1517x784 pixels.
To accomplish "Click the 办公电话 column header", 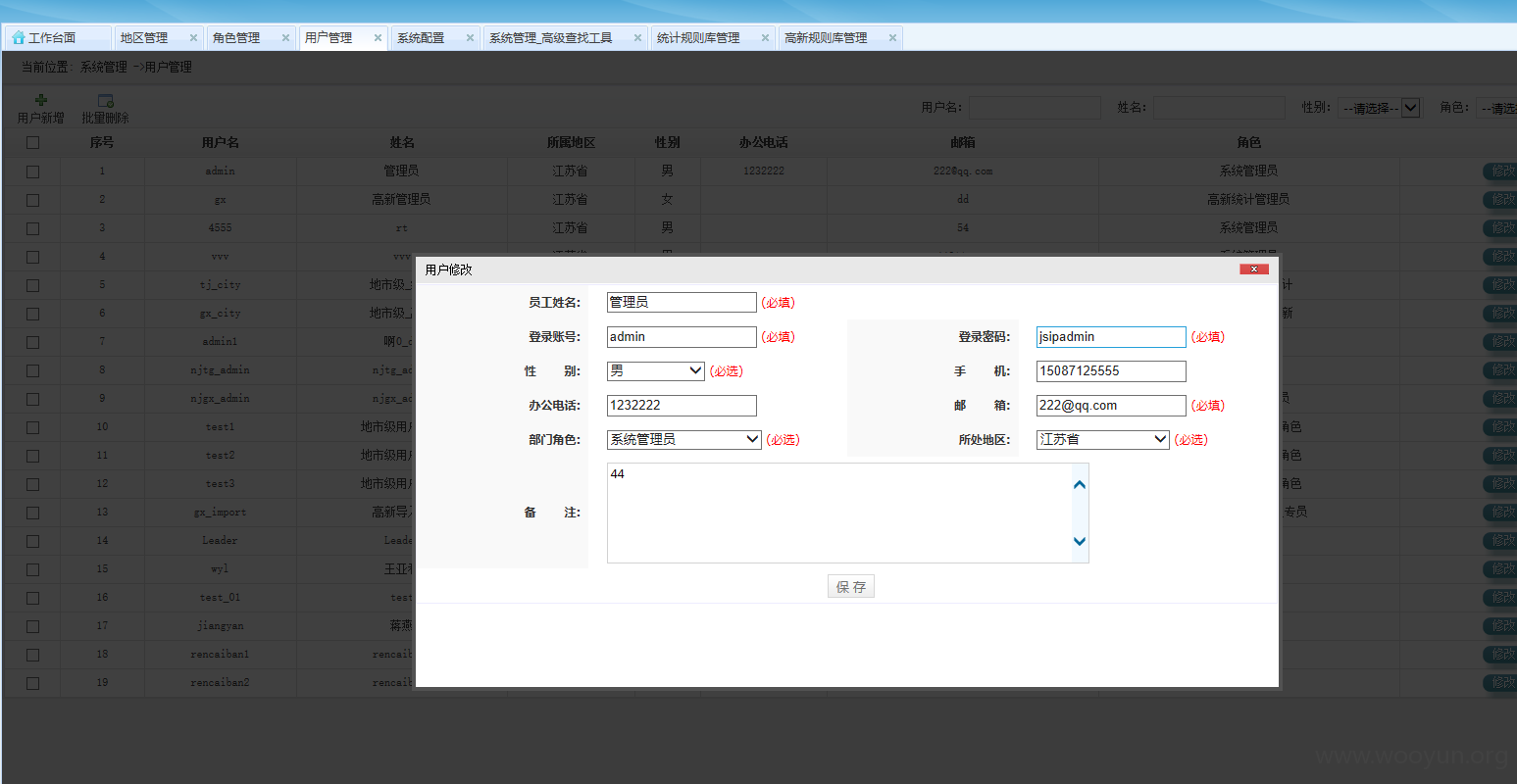I will [x=763, y=143].
